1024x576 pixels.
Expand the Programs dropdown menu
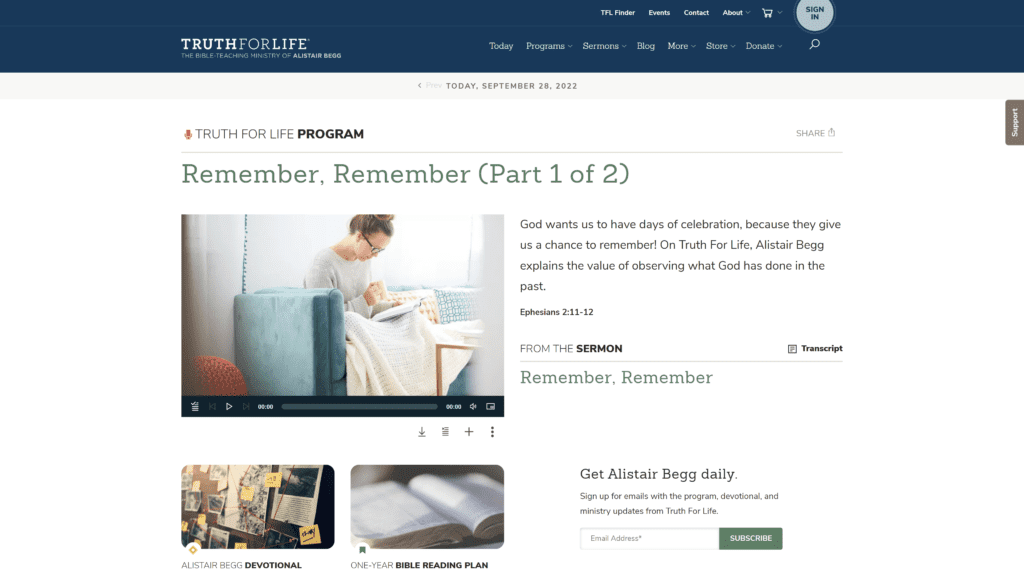coord(549,46)
